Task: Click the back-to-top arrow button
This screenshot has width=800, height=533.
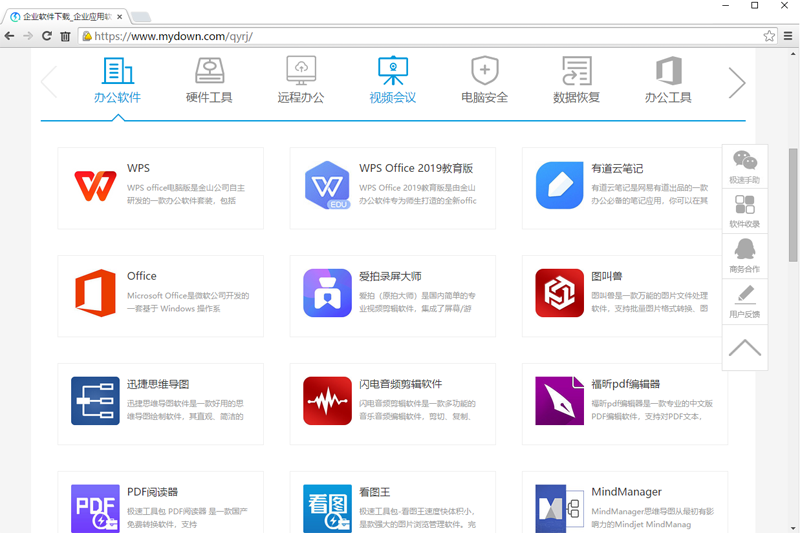Action: (744, 348)
